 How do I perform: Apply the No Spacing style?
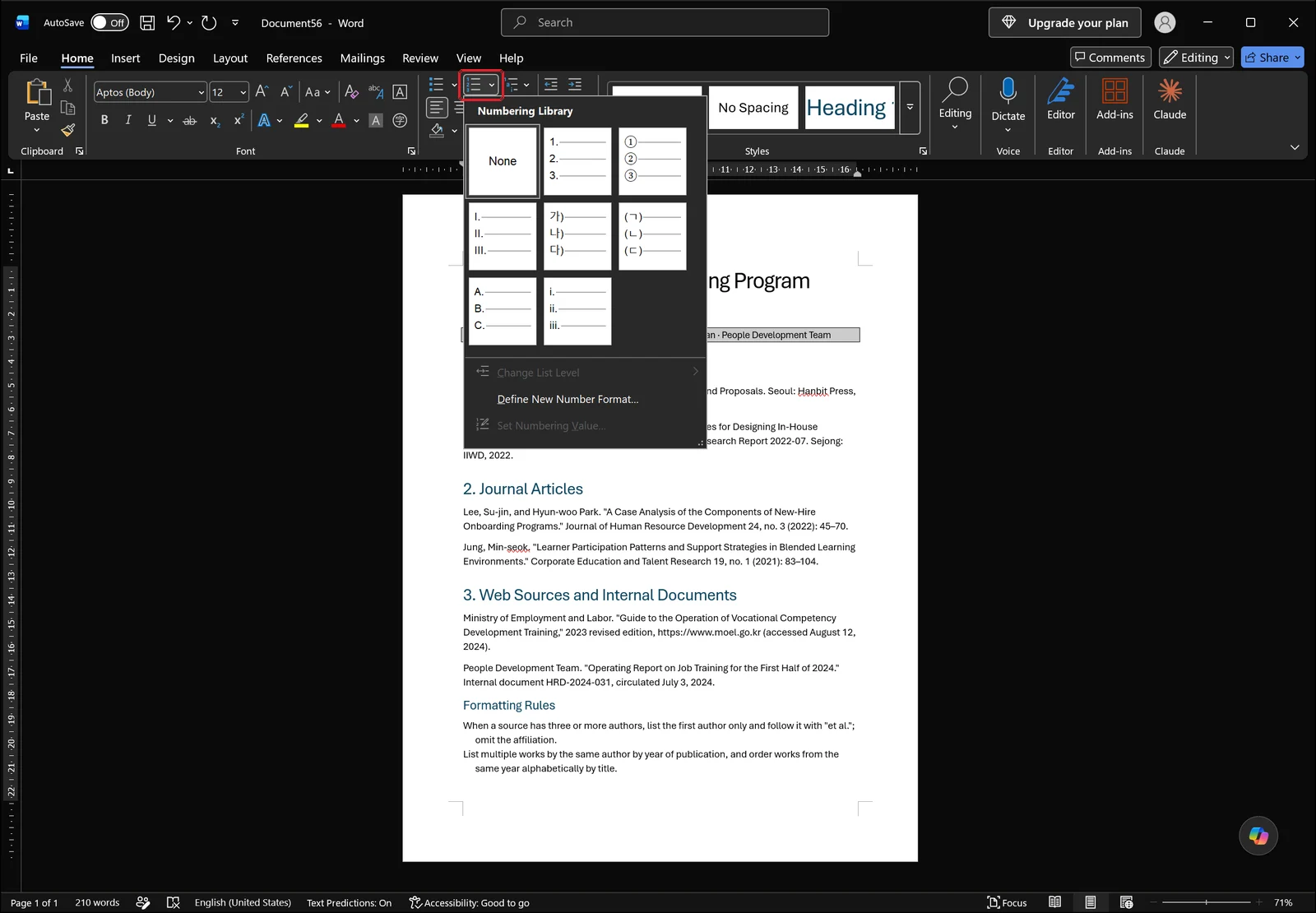click(753, 108)
